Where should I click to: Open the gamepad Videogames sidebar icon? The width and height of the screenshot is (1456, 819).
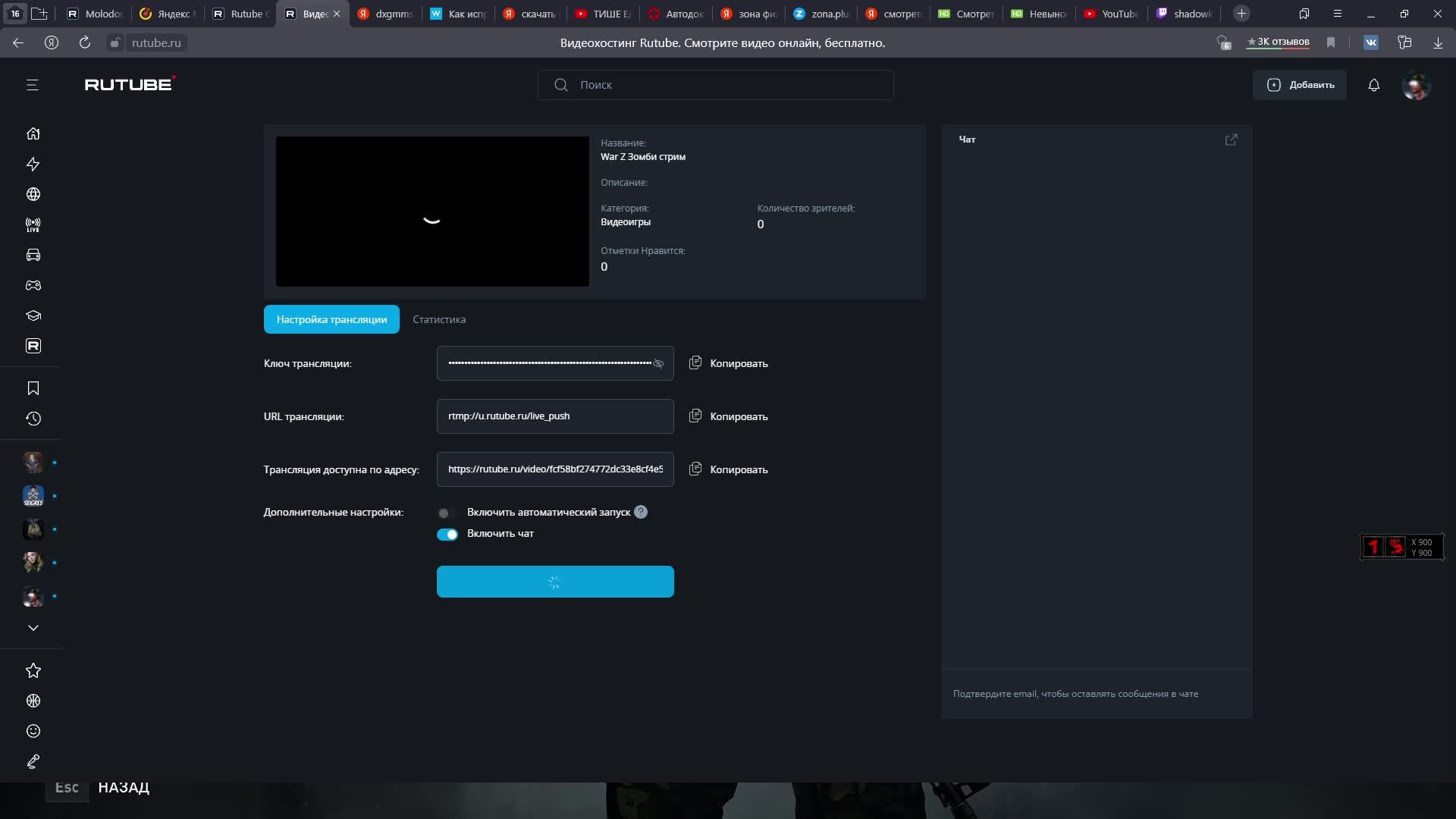(33, 285)
